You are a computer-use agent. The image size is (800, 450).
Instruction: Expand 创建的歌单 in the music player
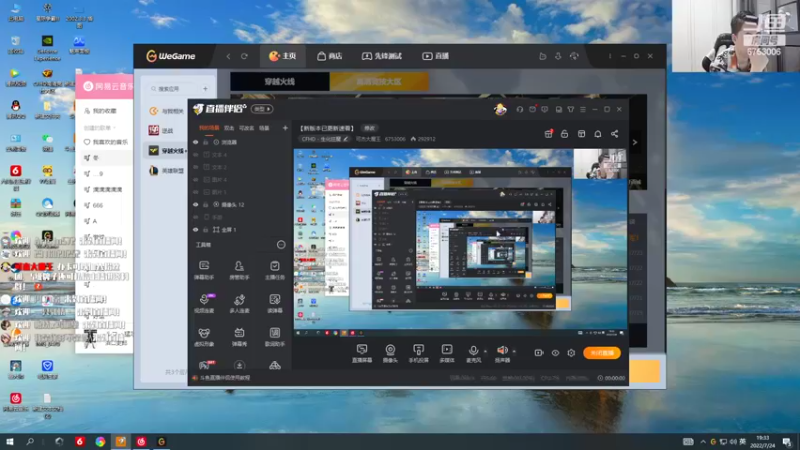coord(100,128)
